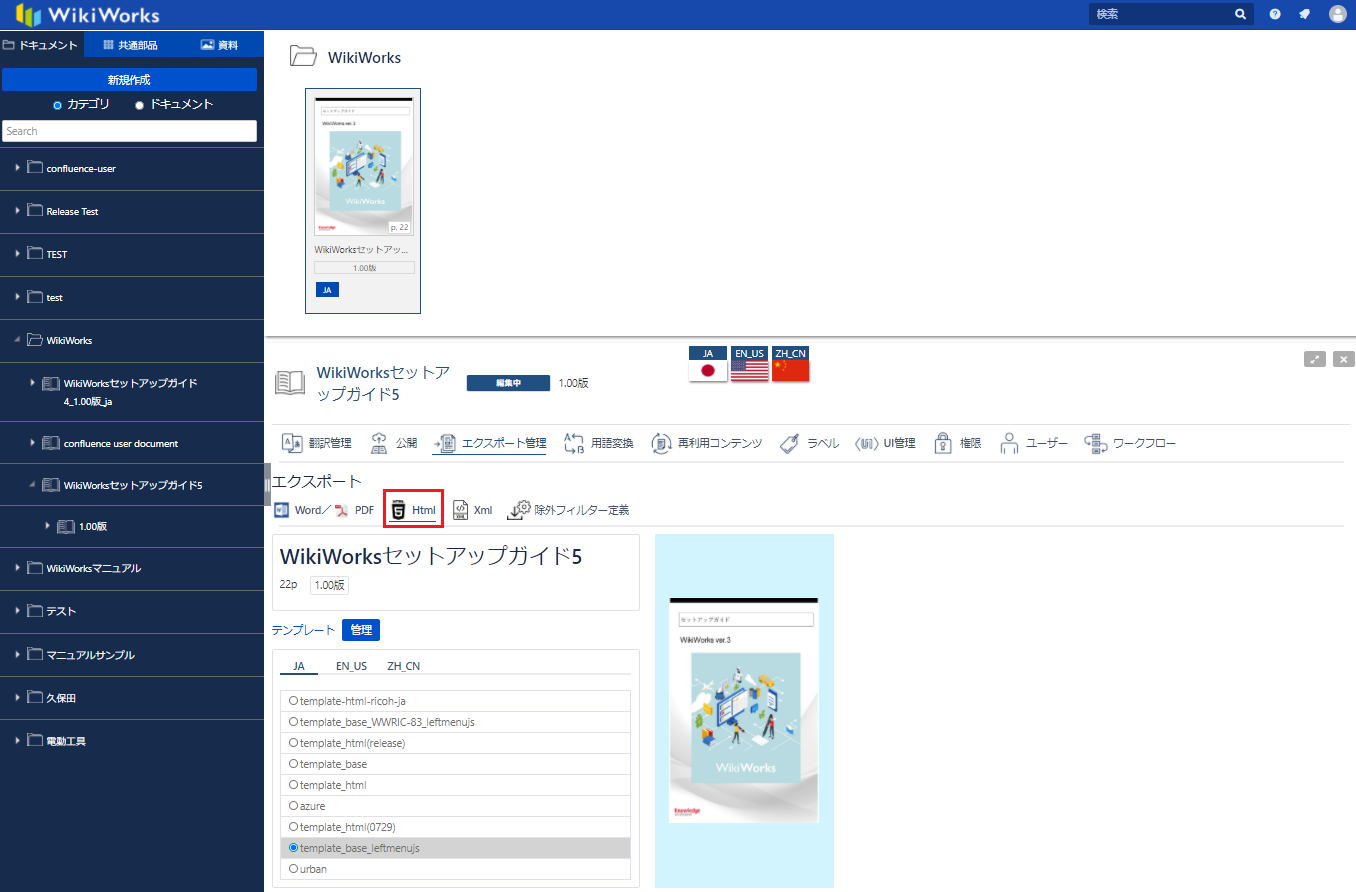The height and width of the screenshot is (892, 1356).
Task: Open the translation management (翻訳管理) icon
Action: 292,443
